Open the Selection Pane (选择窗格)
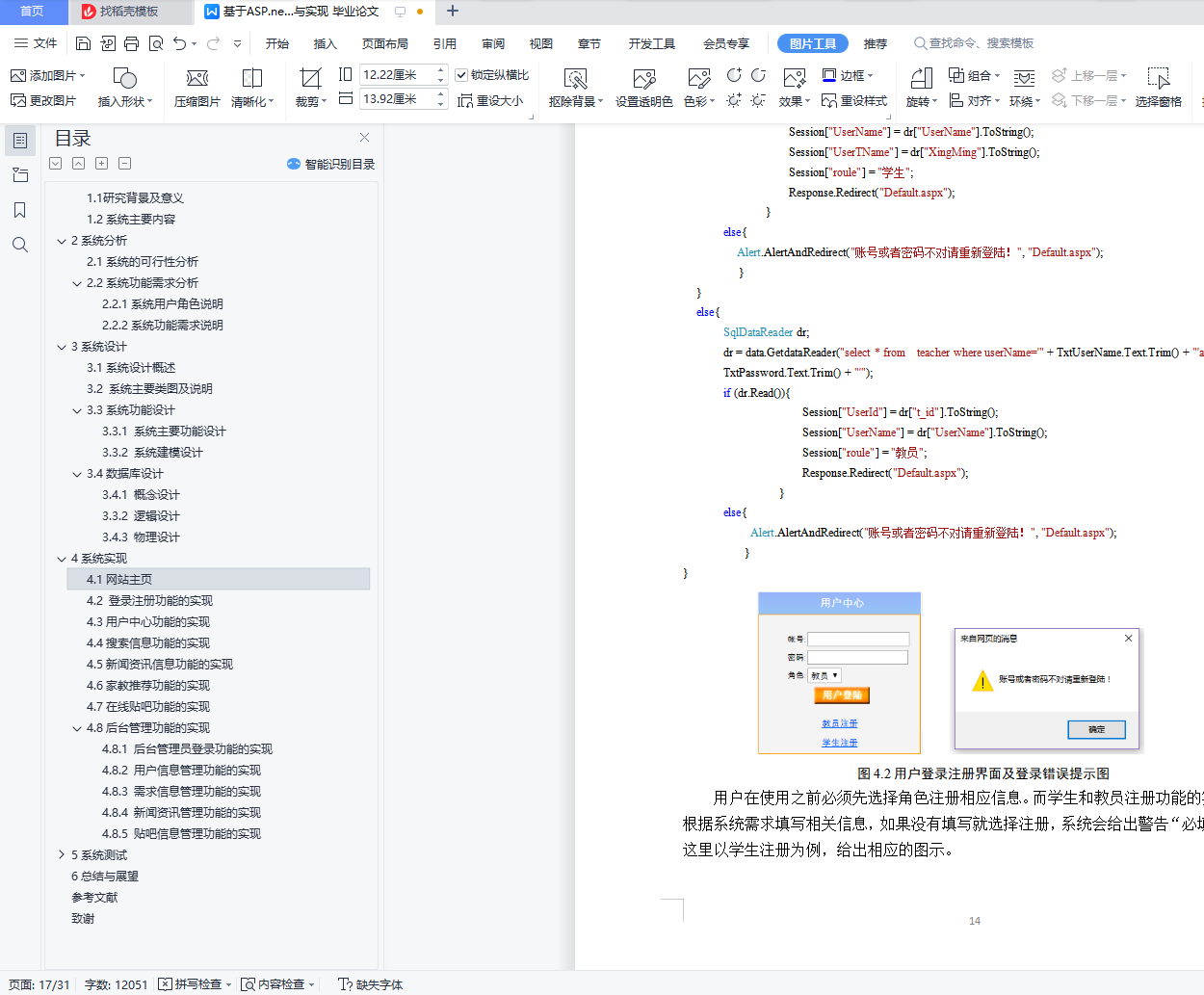 click(1158, 88)
